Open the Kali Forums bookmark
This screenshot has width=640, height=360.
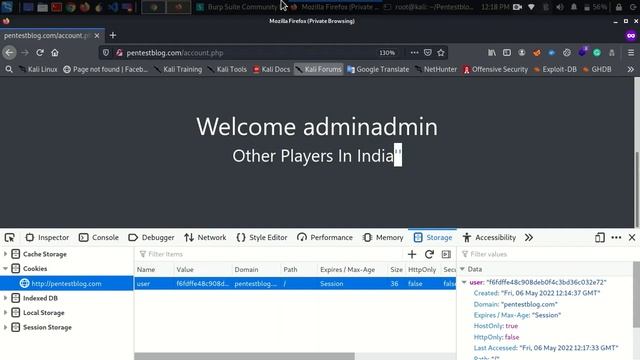[318, 69]
